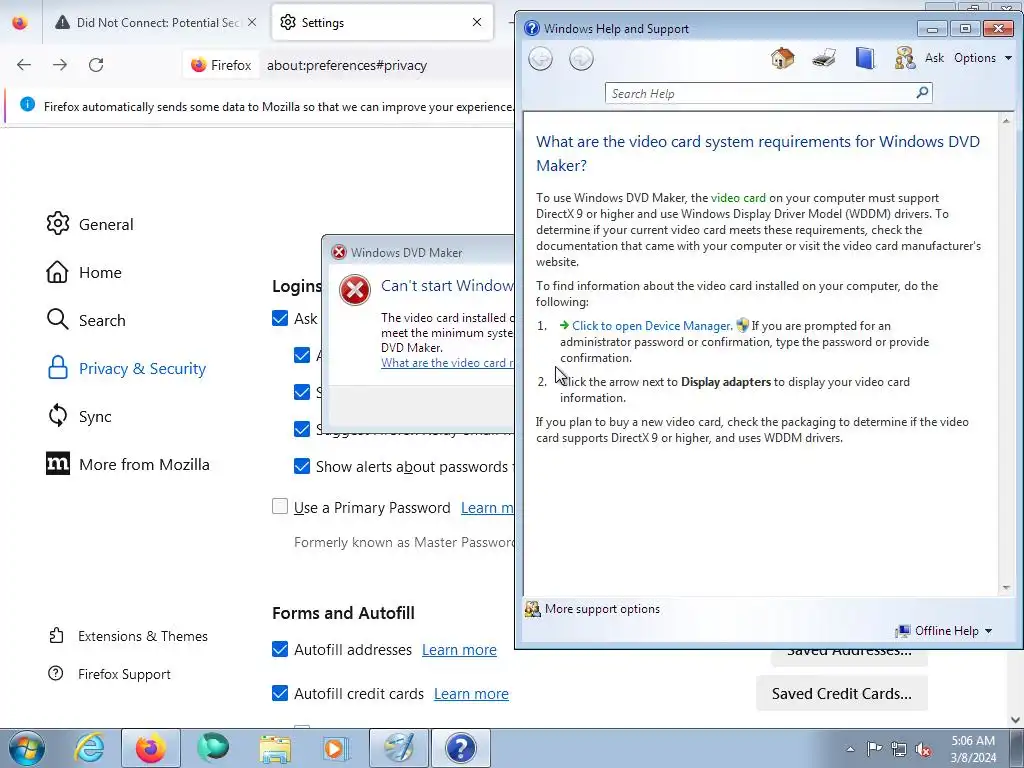Click Action Center flag tray icon
The height and width of the screenshot is (768, 1024).
(874, 749)
